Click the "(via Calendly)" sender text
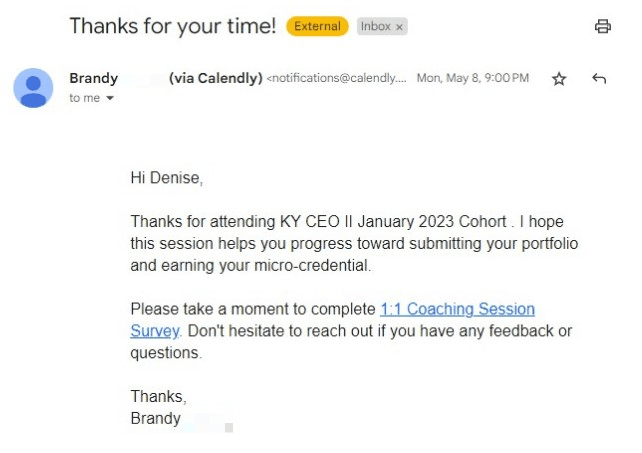The image size is (642, 453). tap(216, 78)
